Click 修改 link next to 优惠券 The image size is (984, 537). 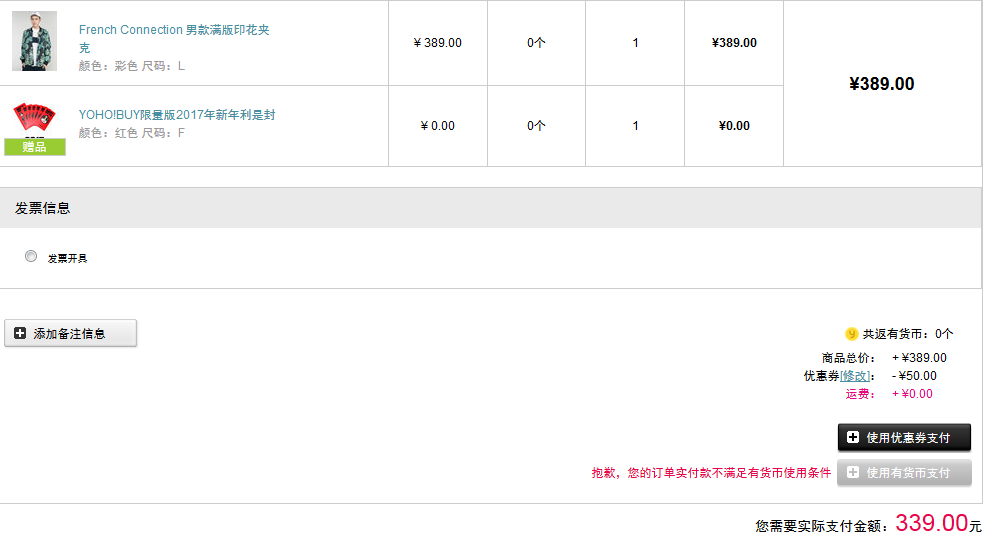(855, 376)
